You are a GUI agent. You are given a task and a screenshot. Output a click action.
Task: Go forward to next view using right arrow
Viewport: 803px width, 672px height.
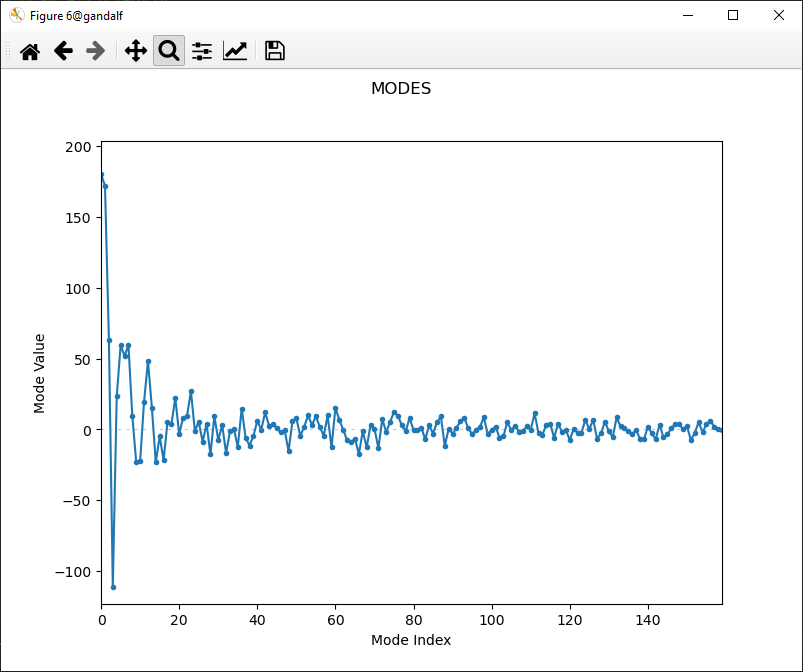(x=96, y=51)
